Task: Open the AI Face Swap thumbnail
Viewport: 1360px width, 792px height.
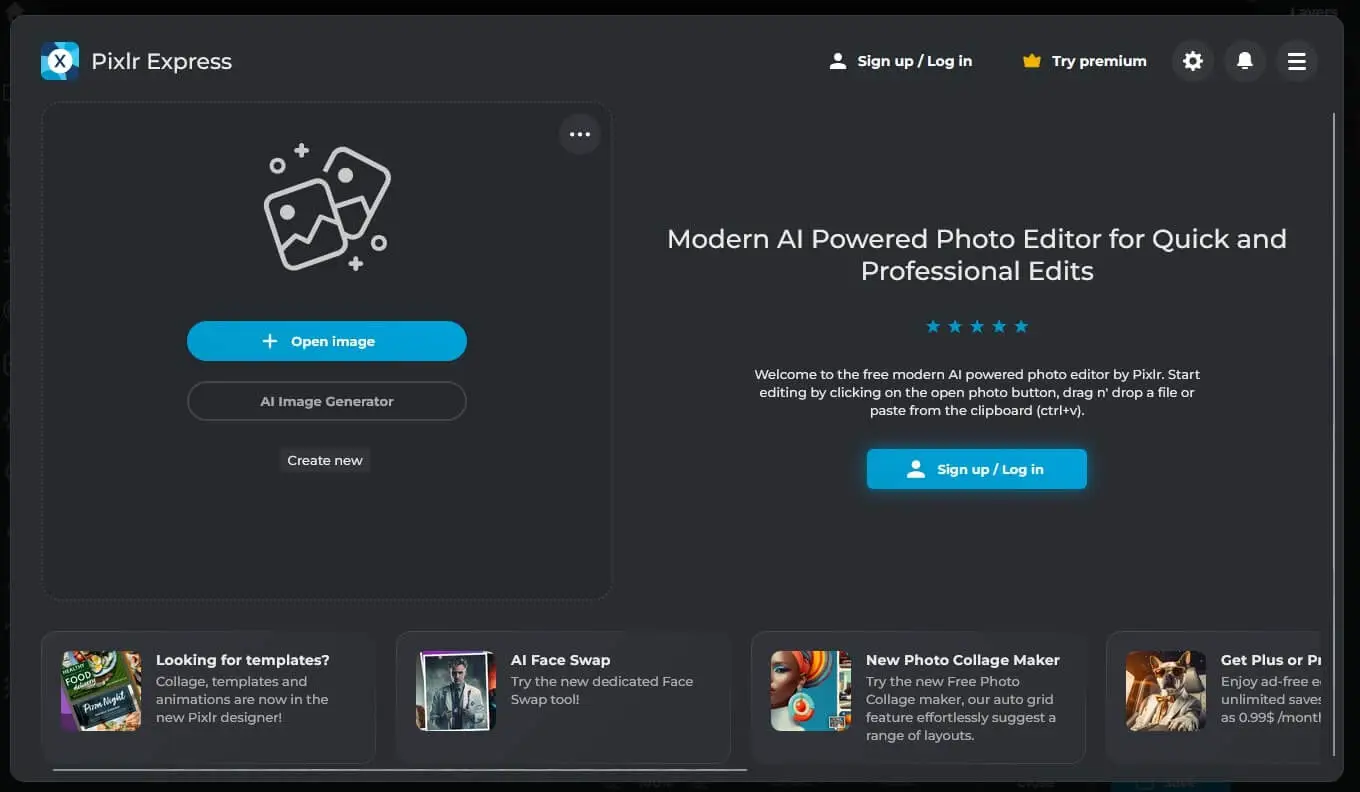Action: tap(456, 691)
